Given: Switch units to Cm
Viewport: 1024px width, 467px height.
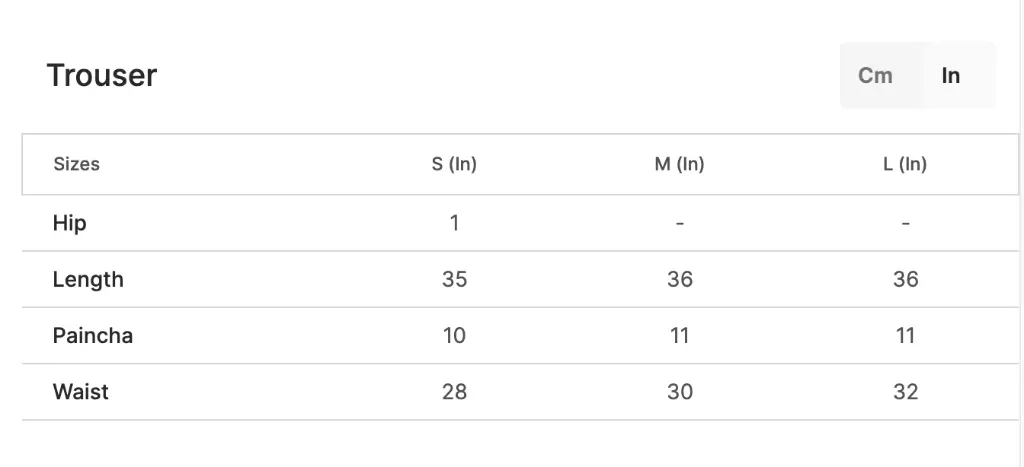Looking at the screenshot, I should coord(875,75).
